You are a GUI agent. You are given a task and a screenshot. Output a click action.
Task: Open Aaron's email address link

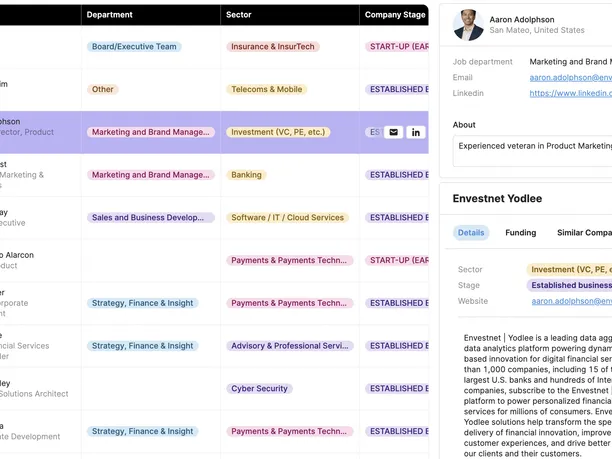point(571,78)
